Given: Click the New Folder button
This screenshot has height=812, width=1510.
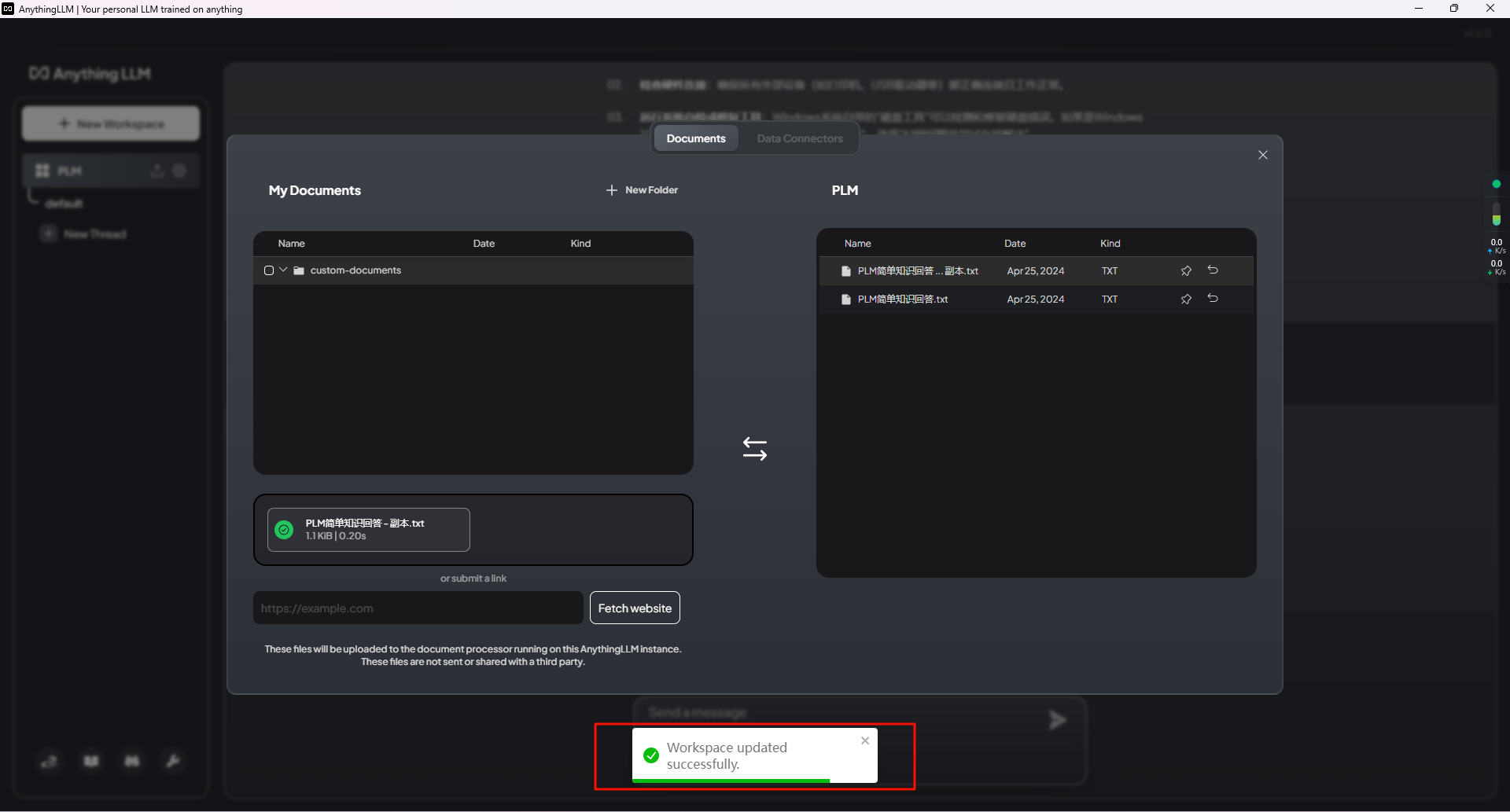Looking at the screenshot, I should pos(643,190).
